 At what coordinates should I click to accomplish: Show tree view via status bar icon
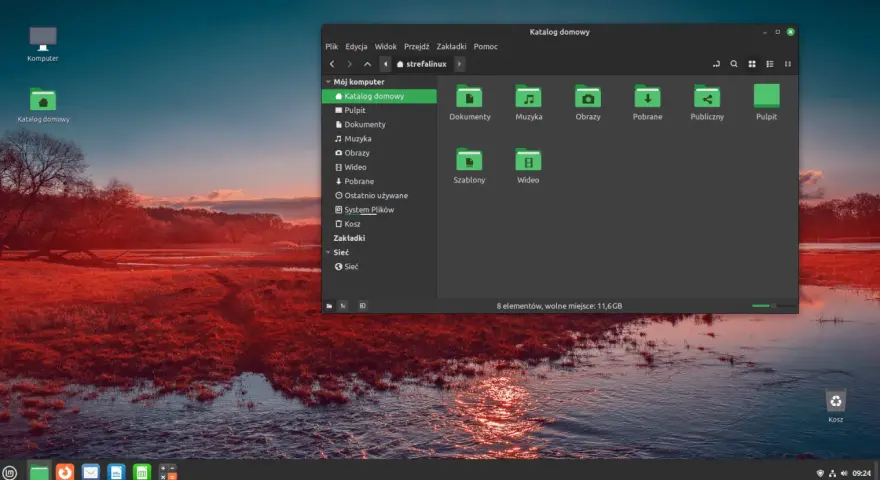point(343,306)
